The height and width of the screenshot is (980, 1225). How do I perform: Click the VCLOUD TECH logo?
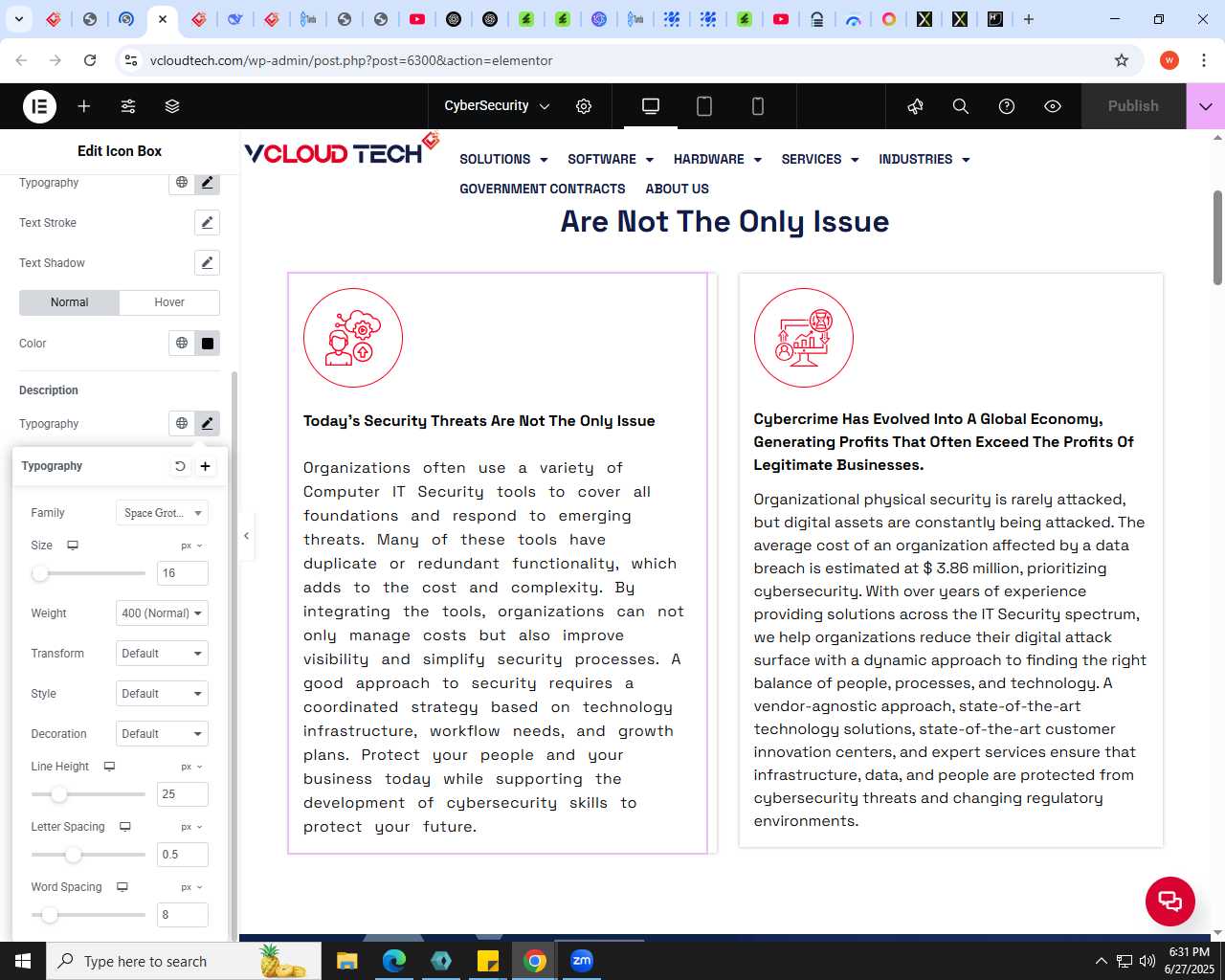pyautogui.click(x=341, y=150)
